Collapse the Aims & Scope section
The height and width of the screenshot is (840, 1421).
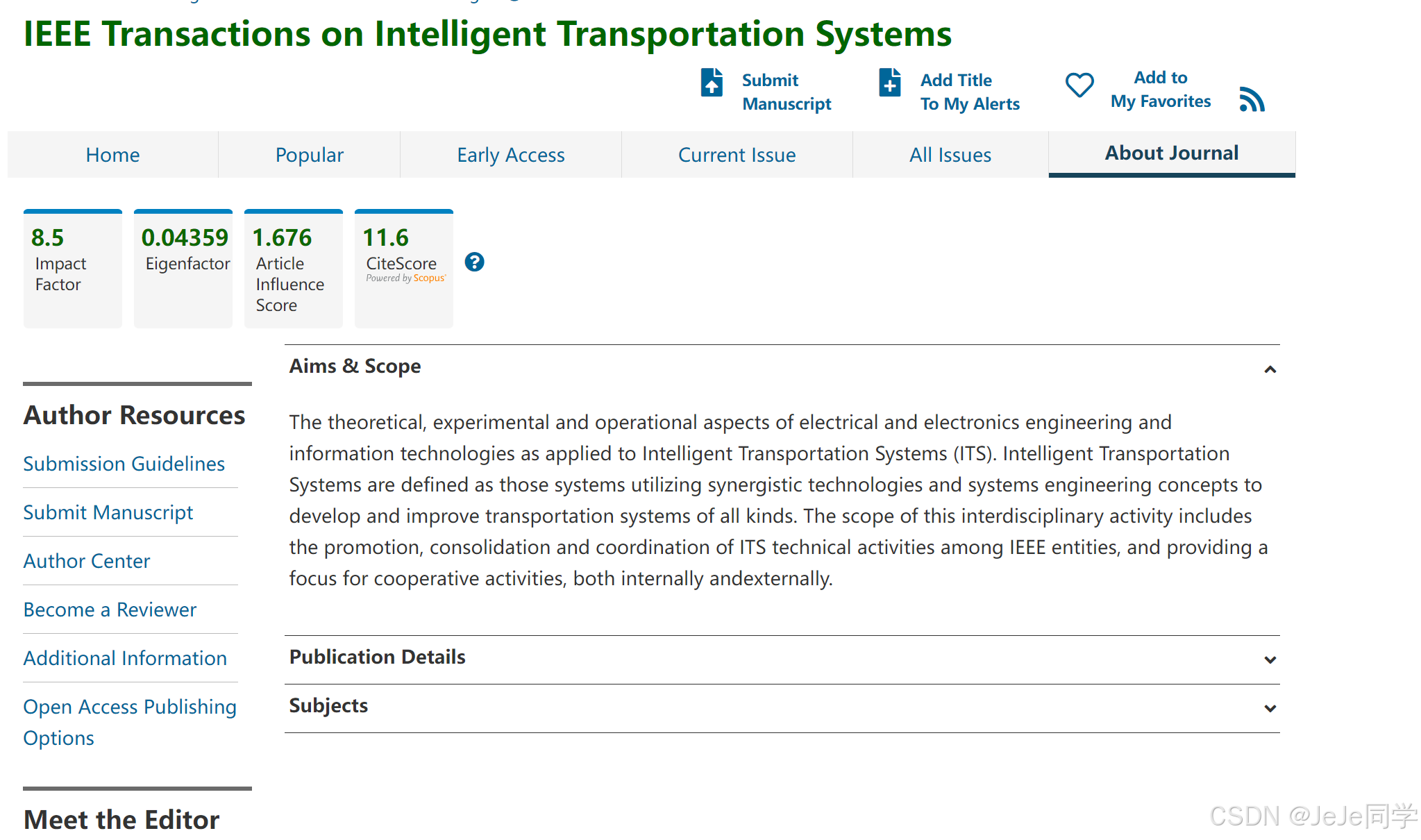pos(1270,369)
